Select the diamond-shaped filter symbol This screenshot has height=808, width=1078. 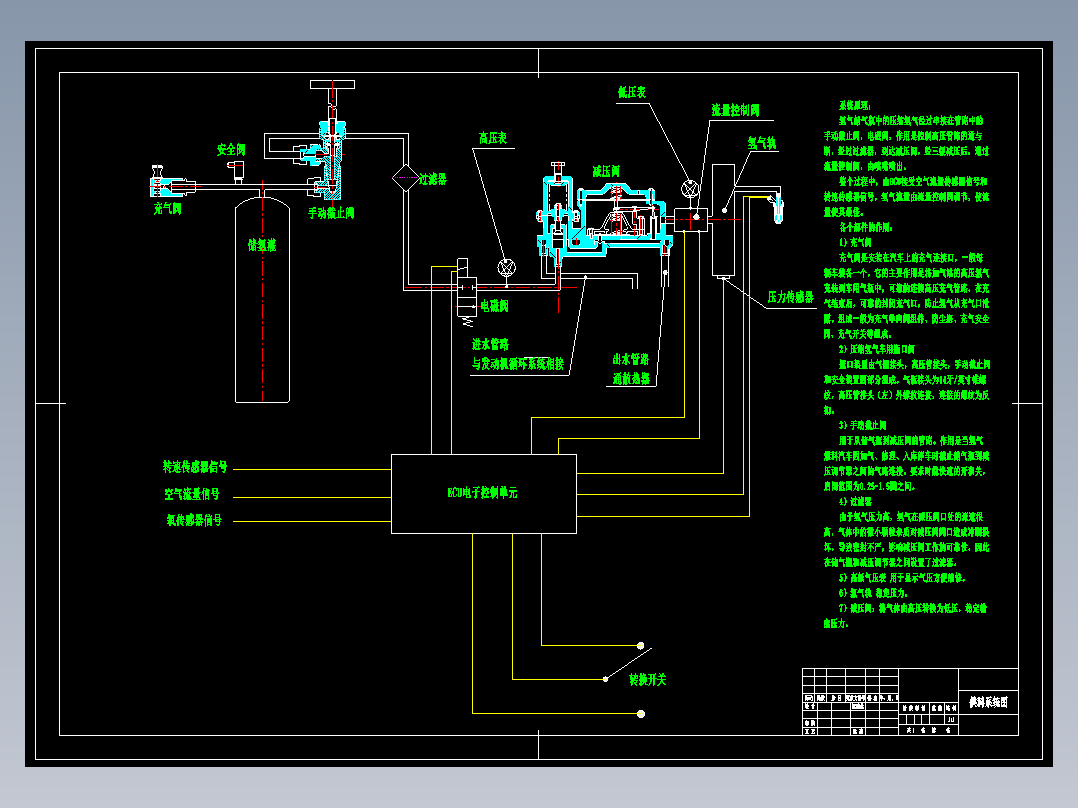click(x=406, y=178)
